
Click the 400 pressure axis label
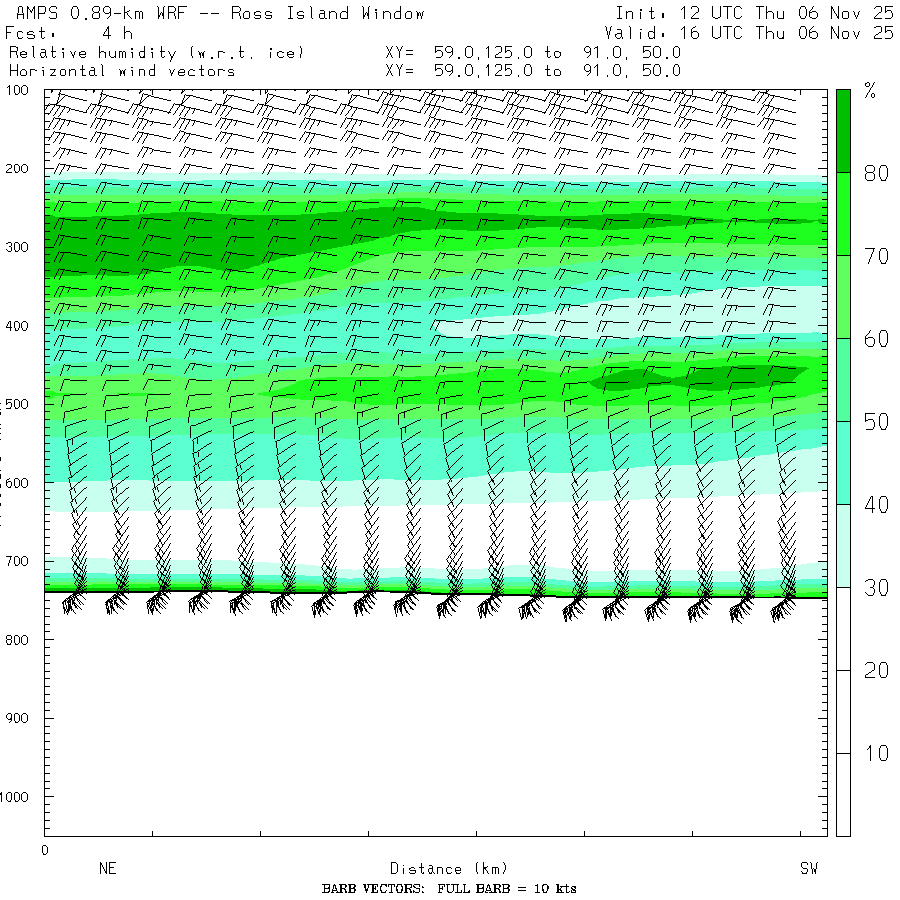point(17,326)
